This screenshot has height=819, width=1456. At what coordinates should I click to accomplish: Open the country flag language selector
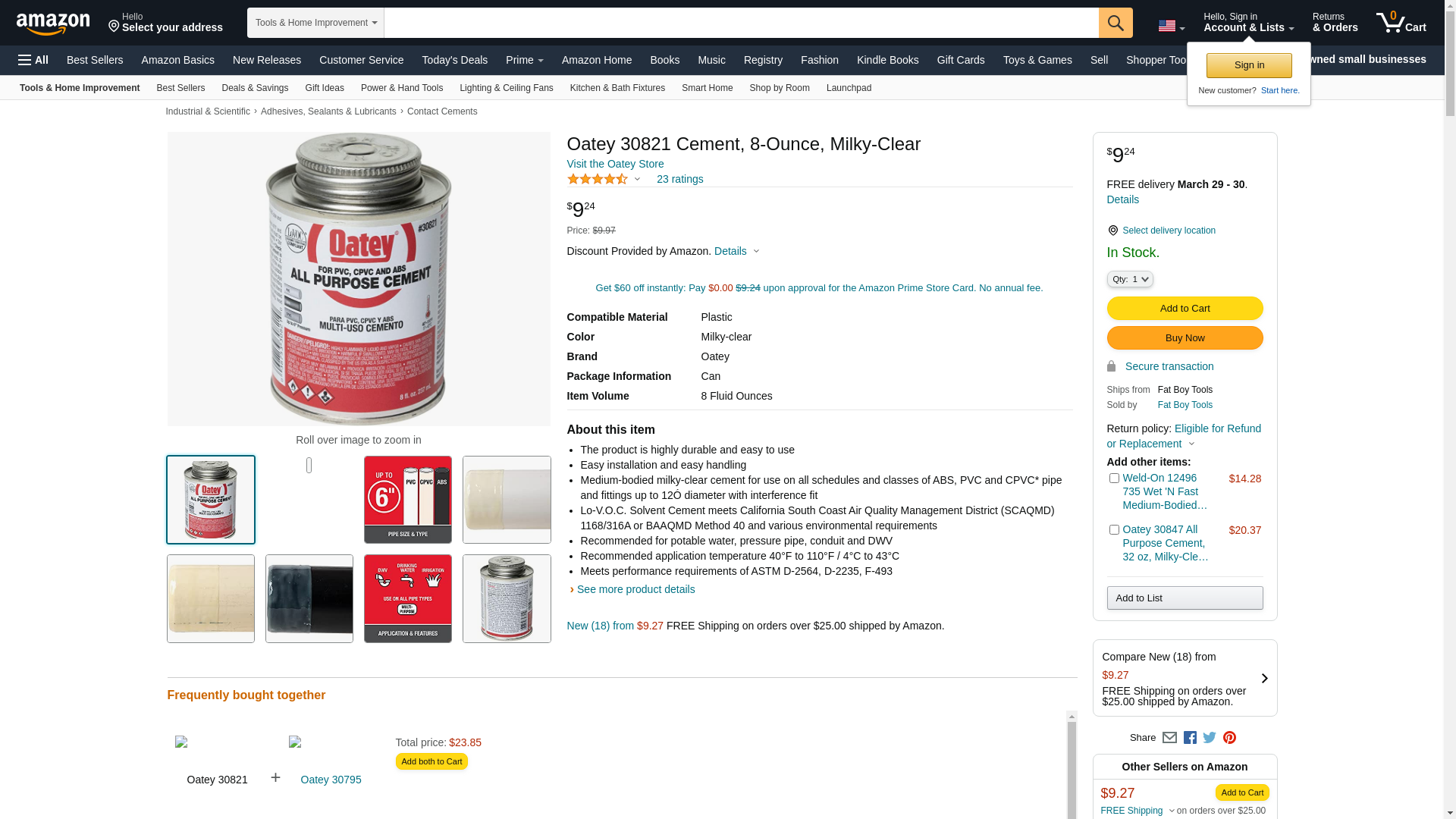click(1171, 27)
